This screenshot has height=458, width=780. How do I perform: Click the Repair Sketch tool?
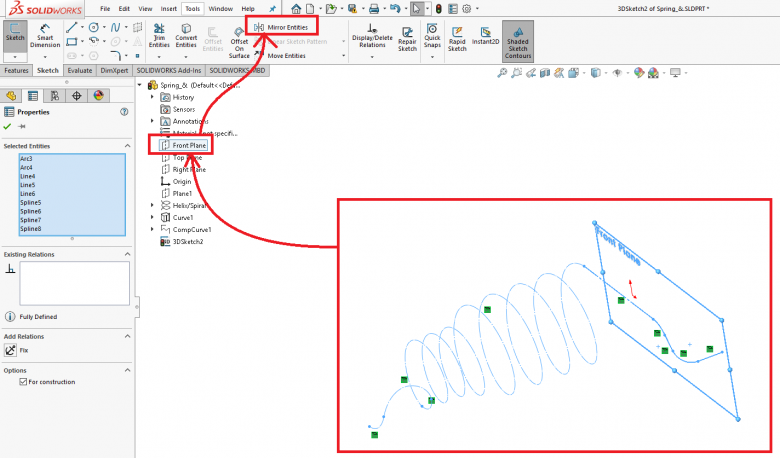click(x=407, y=39)
